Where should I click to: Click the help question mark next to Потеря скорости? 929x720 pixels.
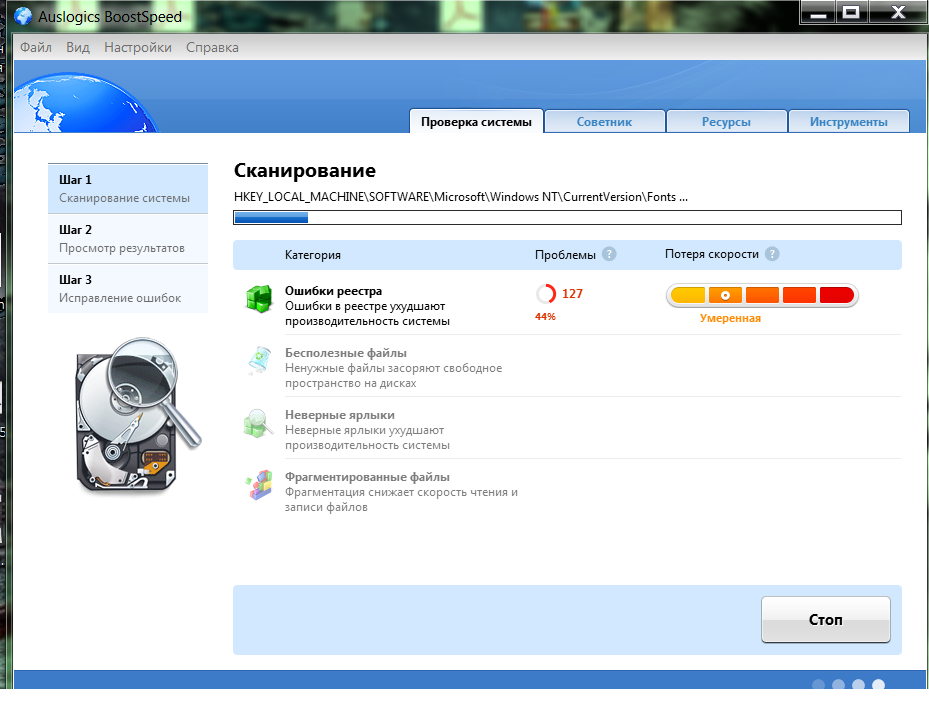772,254
